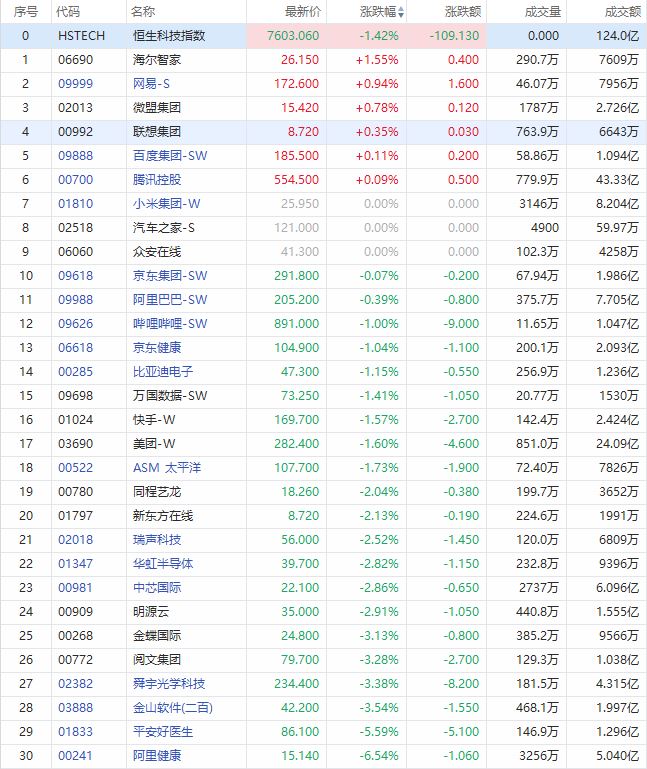
Task: Select 金蝶国际 stock name
Action: [157, 637]
